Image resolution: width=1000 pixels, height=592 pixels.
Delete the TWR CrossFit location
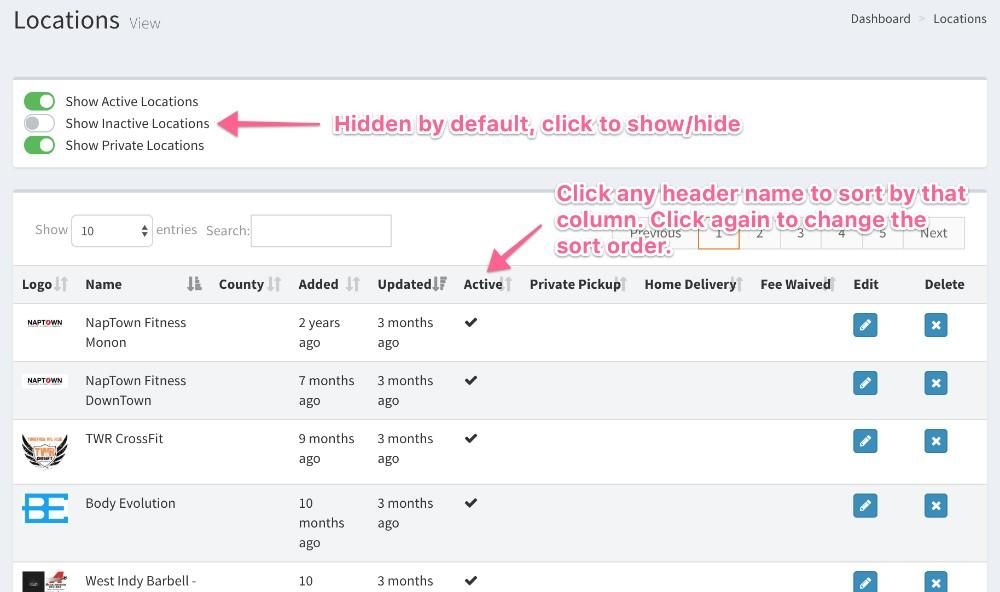point(936,441)
